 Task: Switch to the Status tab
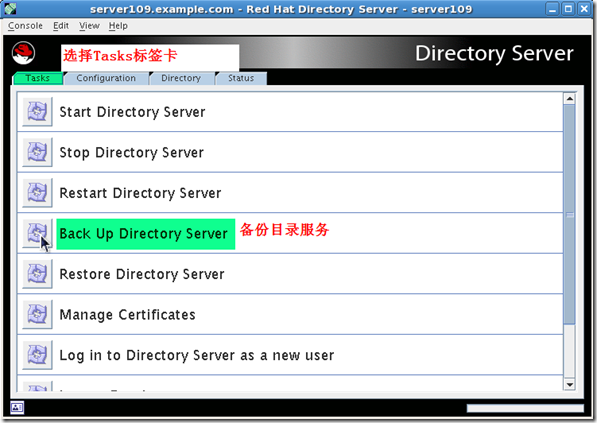(x=241, y=78)
